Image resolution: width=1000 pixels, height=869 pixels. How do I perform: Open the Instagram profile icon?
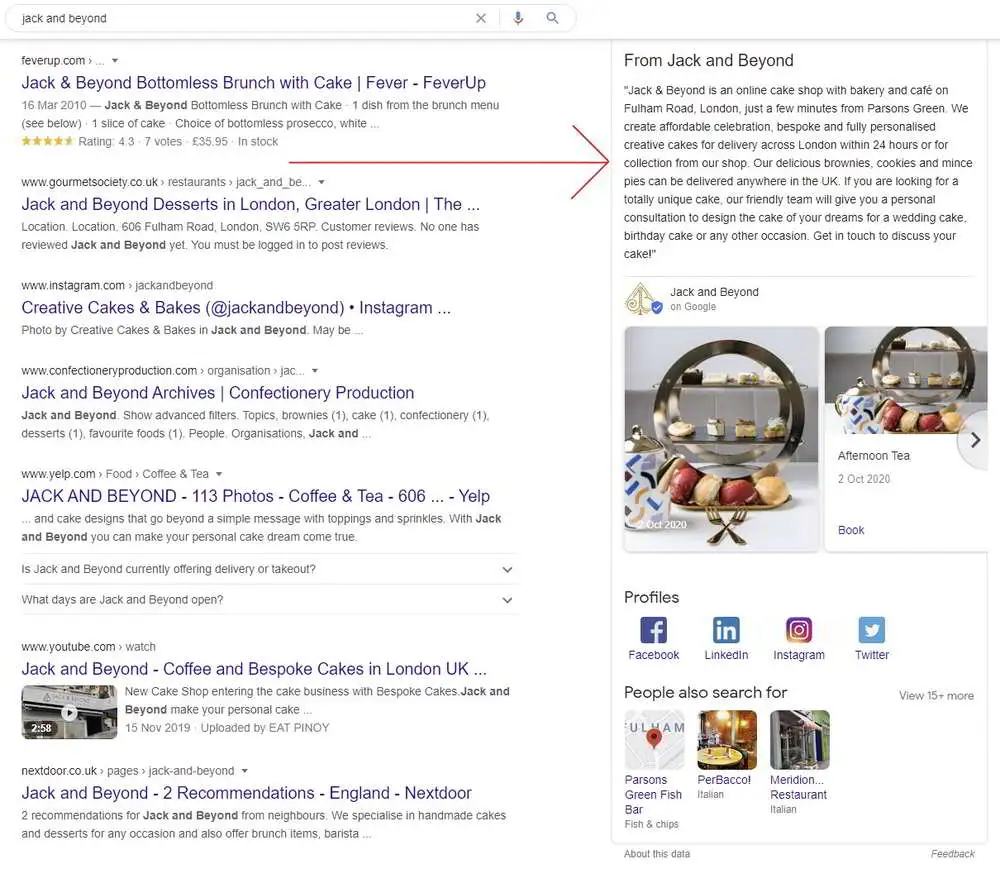point(798,630)
